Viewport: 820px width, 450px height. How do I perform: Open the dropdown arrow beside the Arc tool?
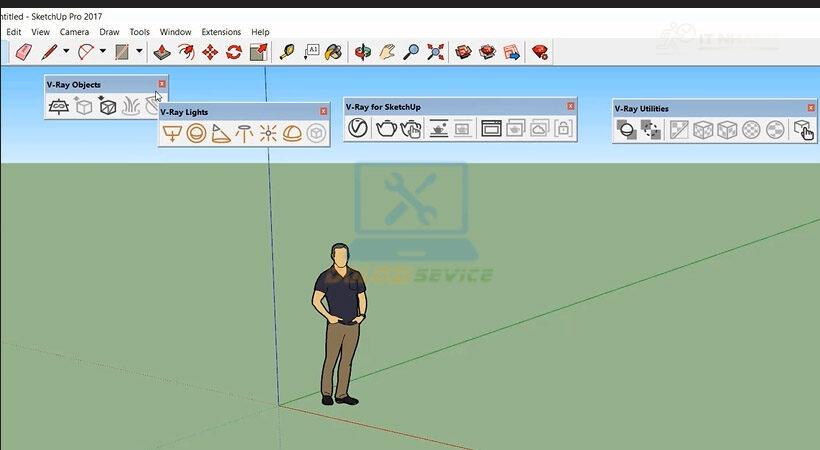(102, 51)
